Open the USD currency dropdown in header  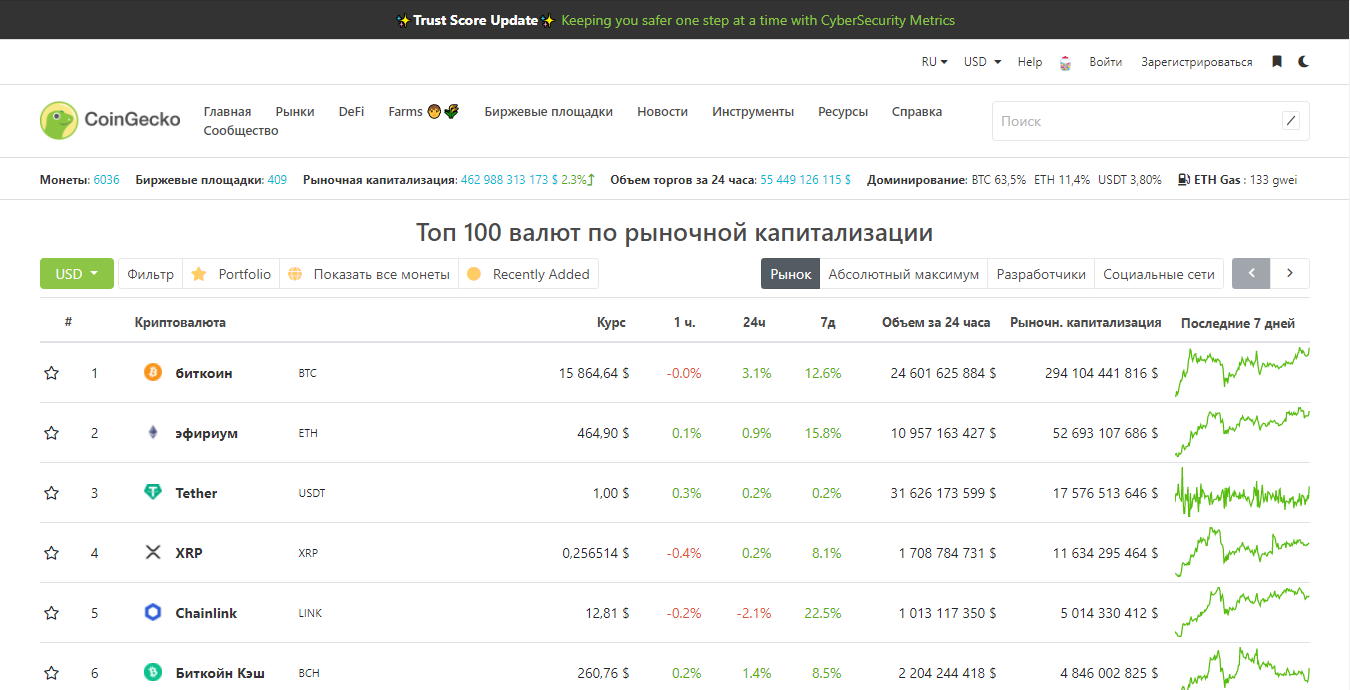(x=982, y=62)
